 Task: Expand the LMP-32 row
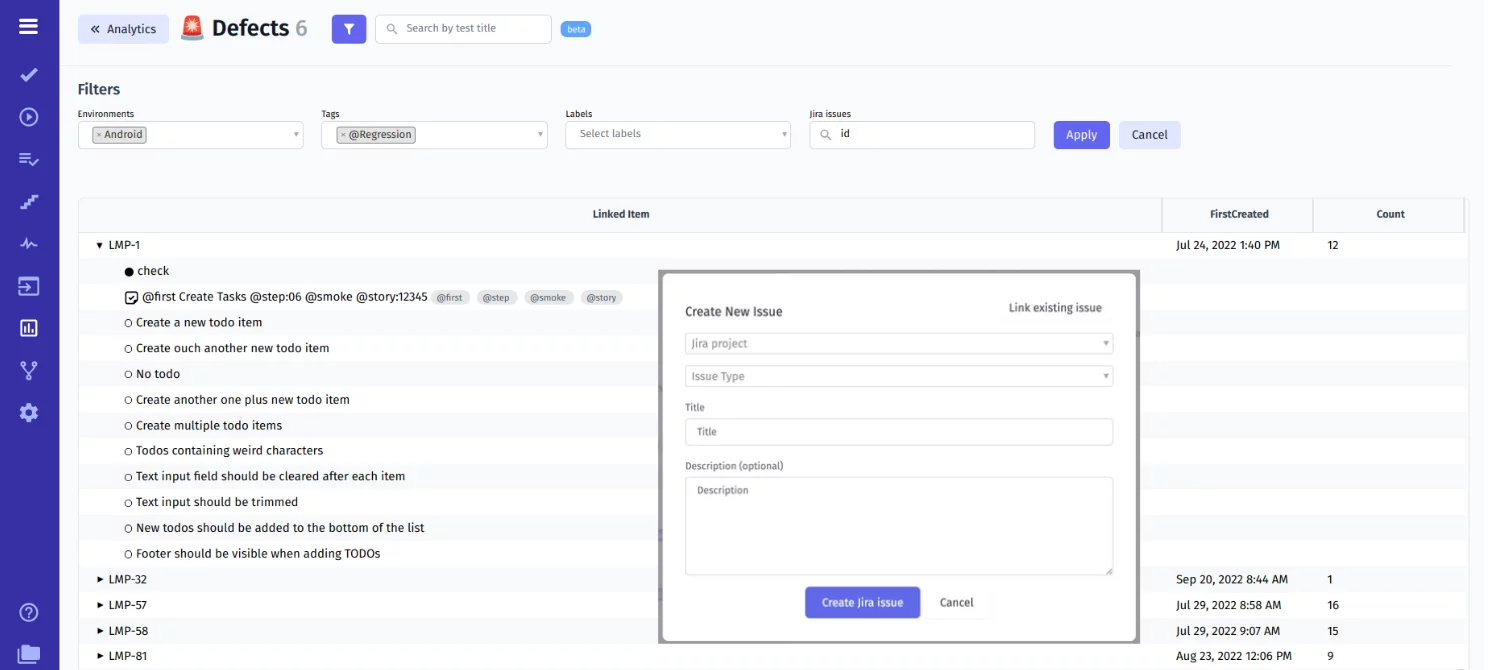[x=100, y=579]
